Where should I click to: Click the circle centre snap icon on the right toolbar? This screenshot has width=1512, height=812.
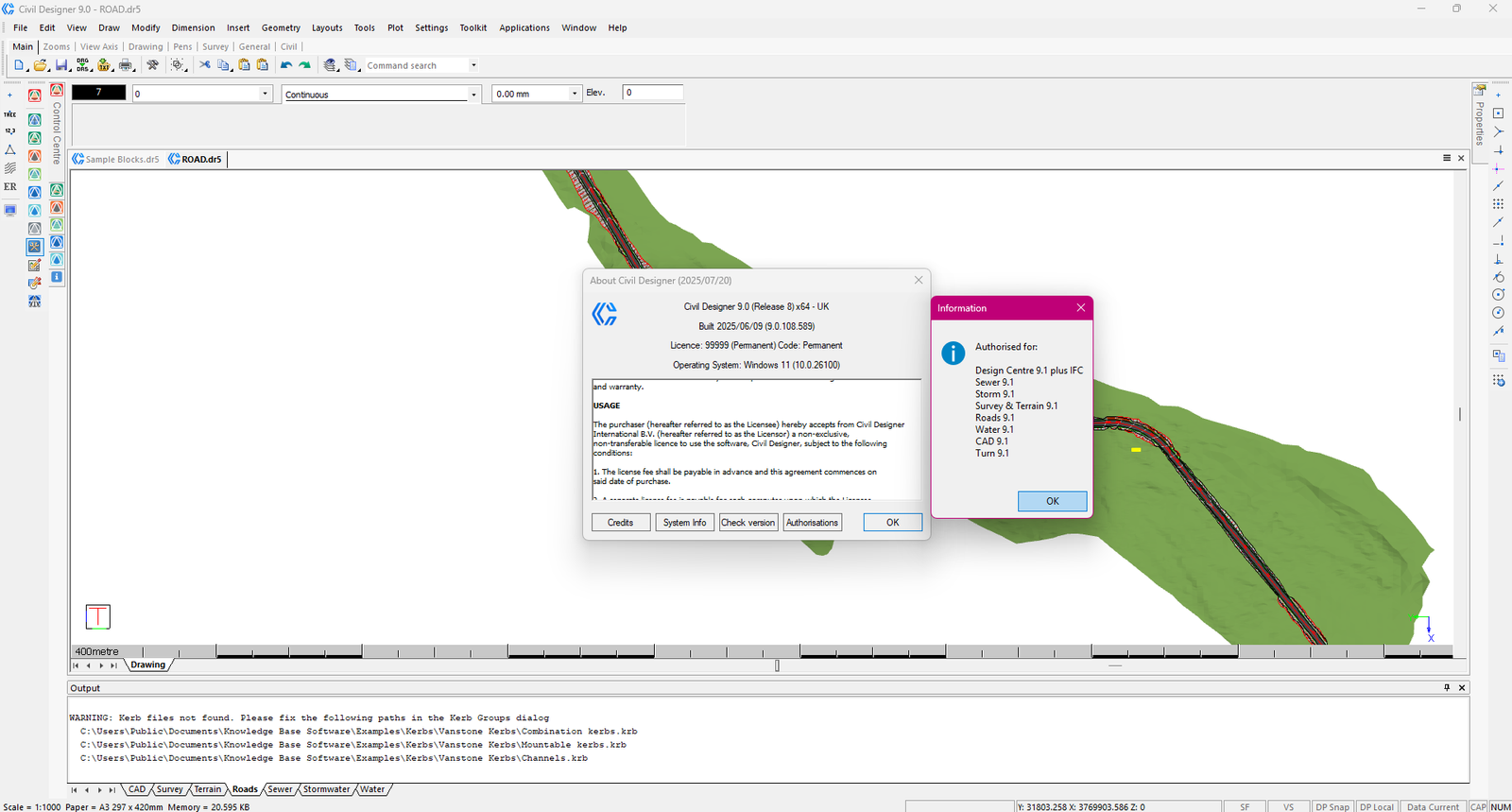pyautogui.click(x=1498, y=295)
